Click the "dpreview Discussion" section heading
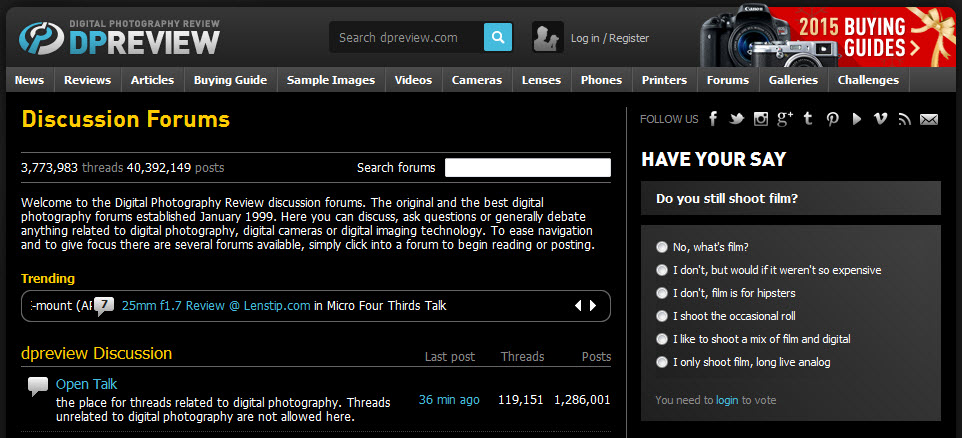The height and width of the screenshot is (438, 962). (96, 353)
